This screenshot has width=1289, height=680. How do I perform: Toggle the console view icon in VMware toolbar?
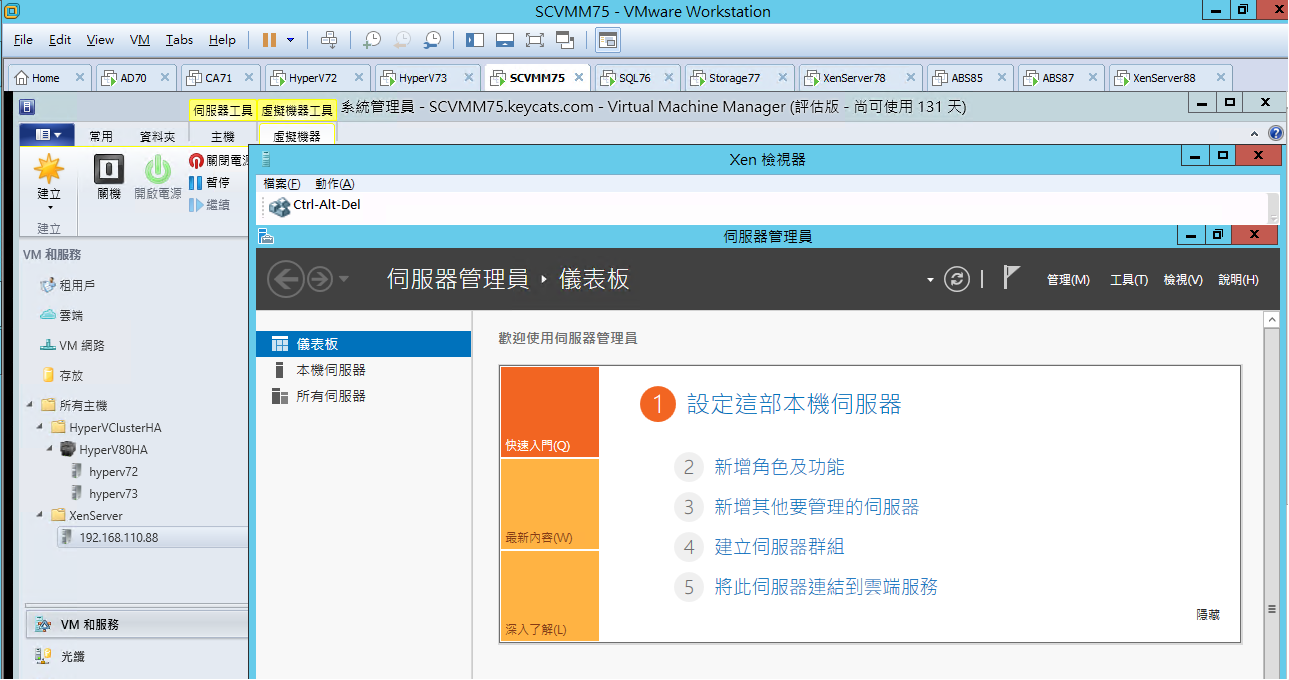[608, 40]
